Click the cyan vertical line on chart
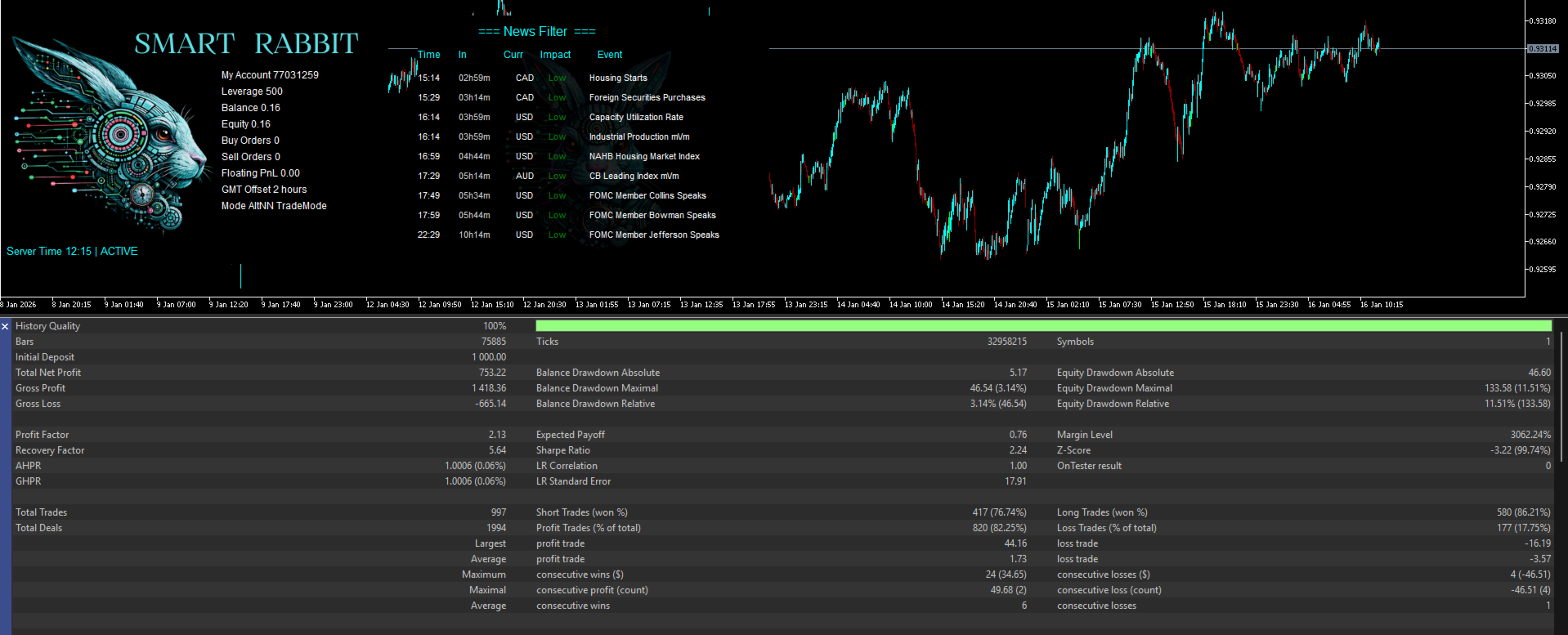1568x635 pixels. [240, 275]
